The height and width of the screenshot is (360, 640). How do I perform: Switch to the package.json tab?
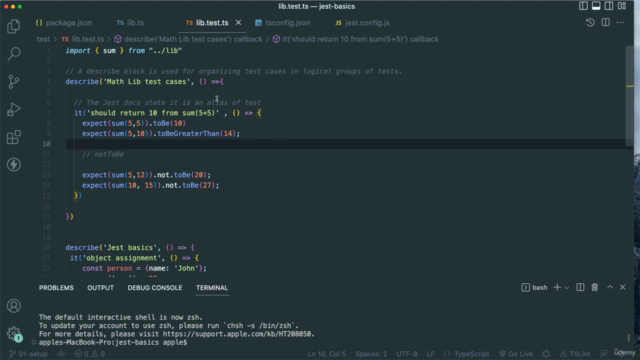(x=64, y=23)
